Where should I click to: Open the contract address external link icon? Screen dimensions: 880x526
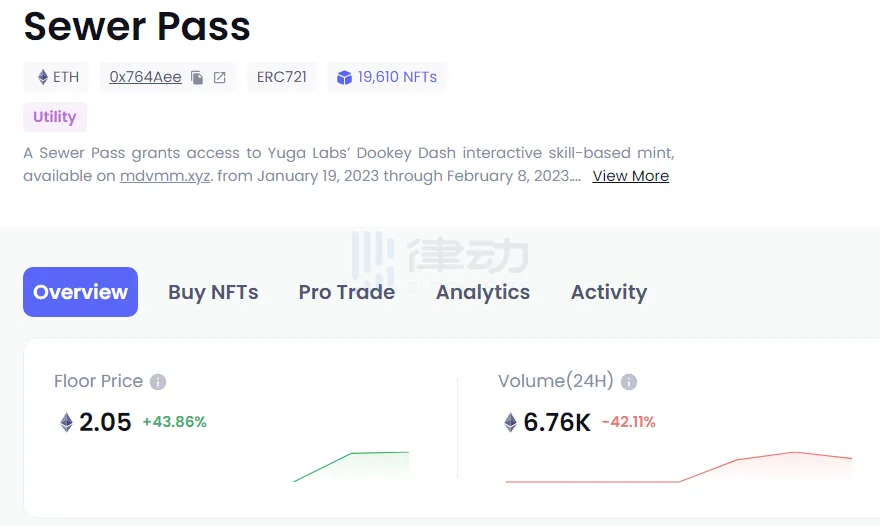coord(220,77)
